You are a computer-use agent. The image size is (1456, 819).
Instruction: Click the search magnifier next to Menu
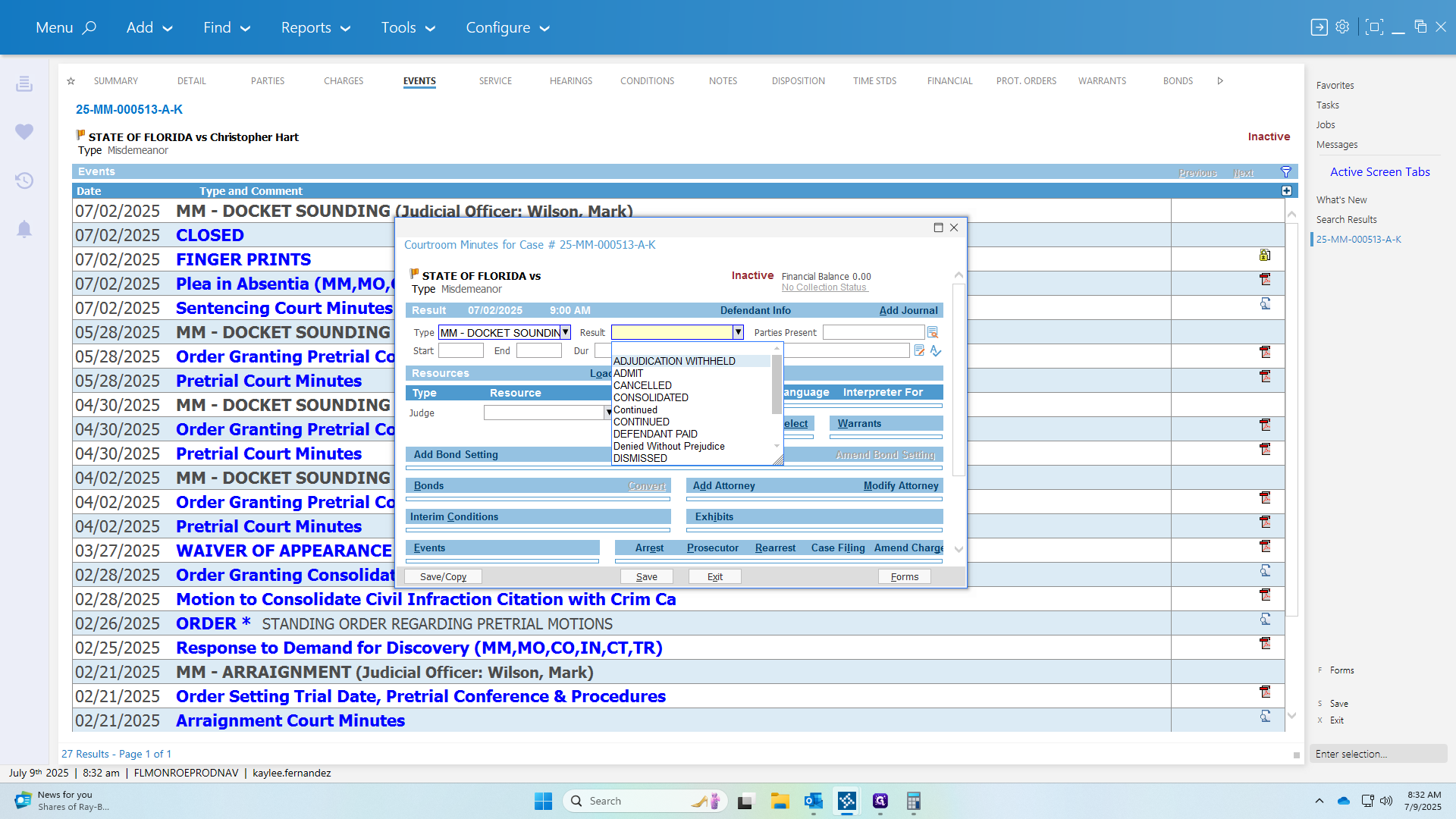(x=89, y=27)
